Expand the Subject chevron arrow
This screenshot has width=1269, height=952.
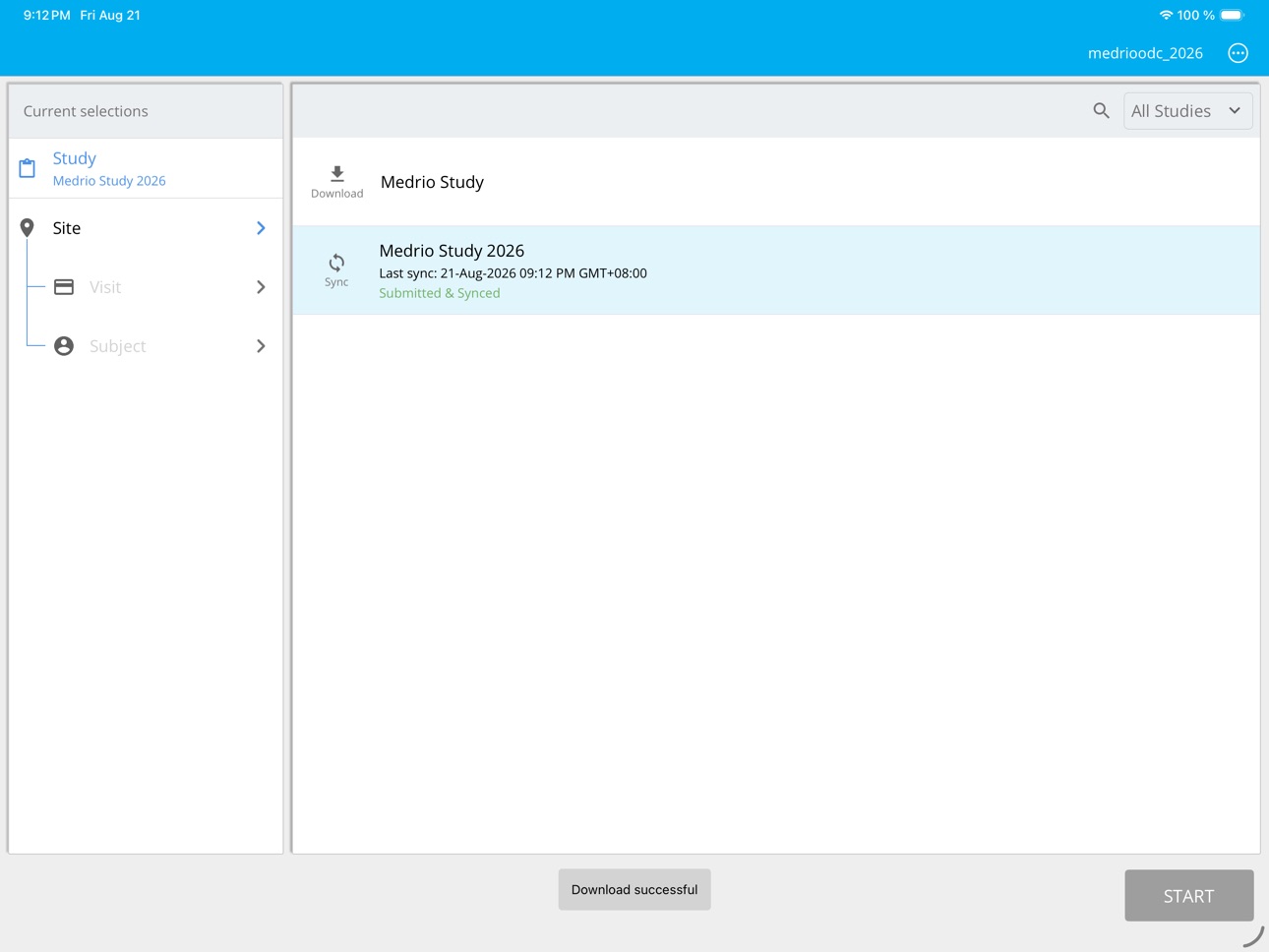(261, 346)
